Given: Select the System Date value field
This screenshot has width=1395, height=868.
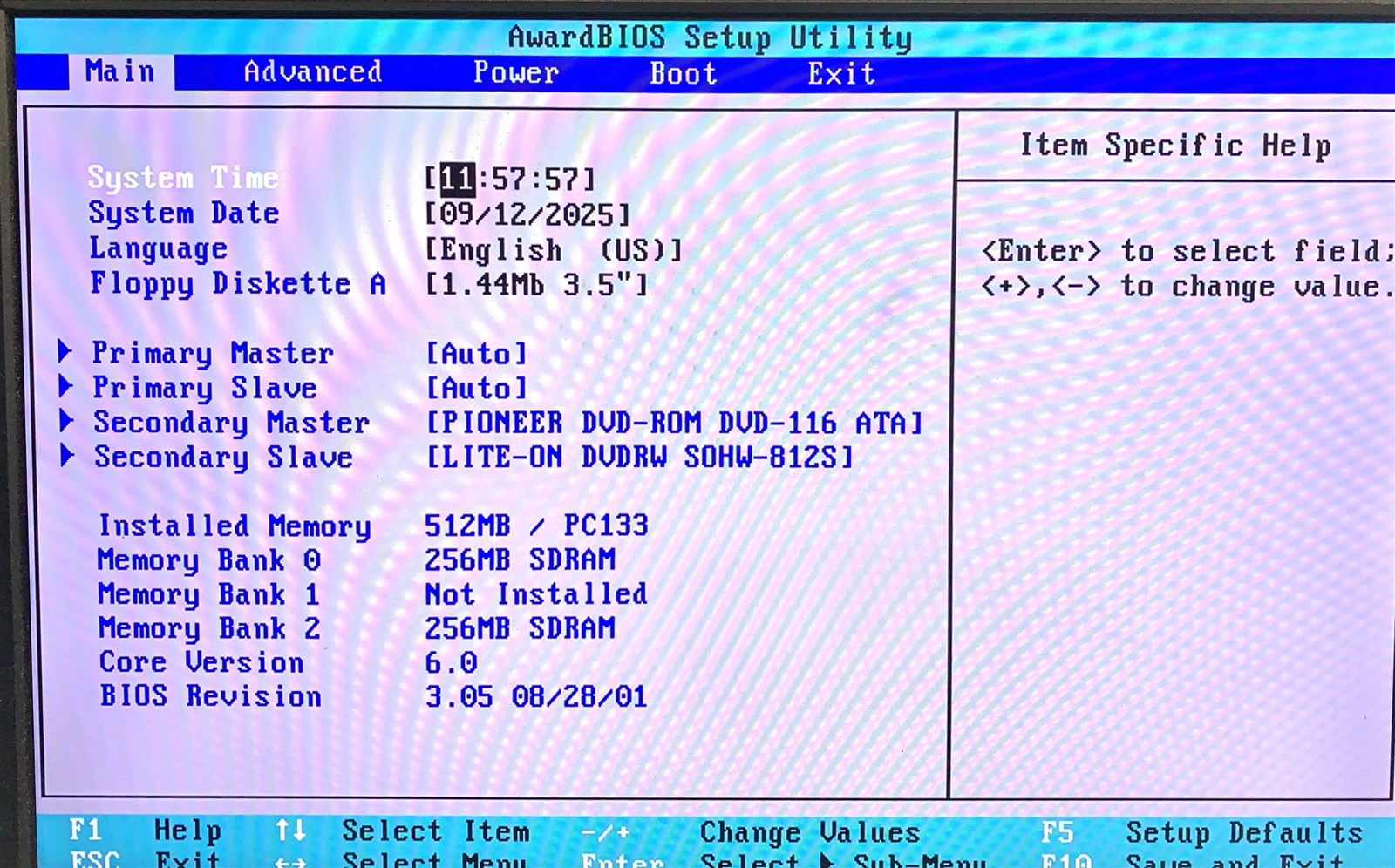Looking at the screenshot, I should pos(527,214).
